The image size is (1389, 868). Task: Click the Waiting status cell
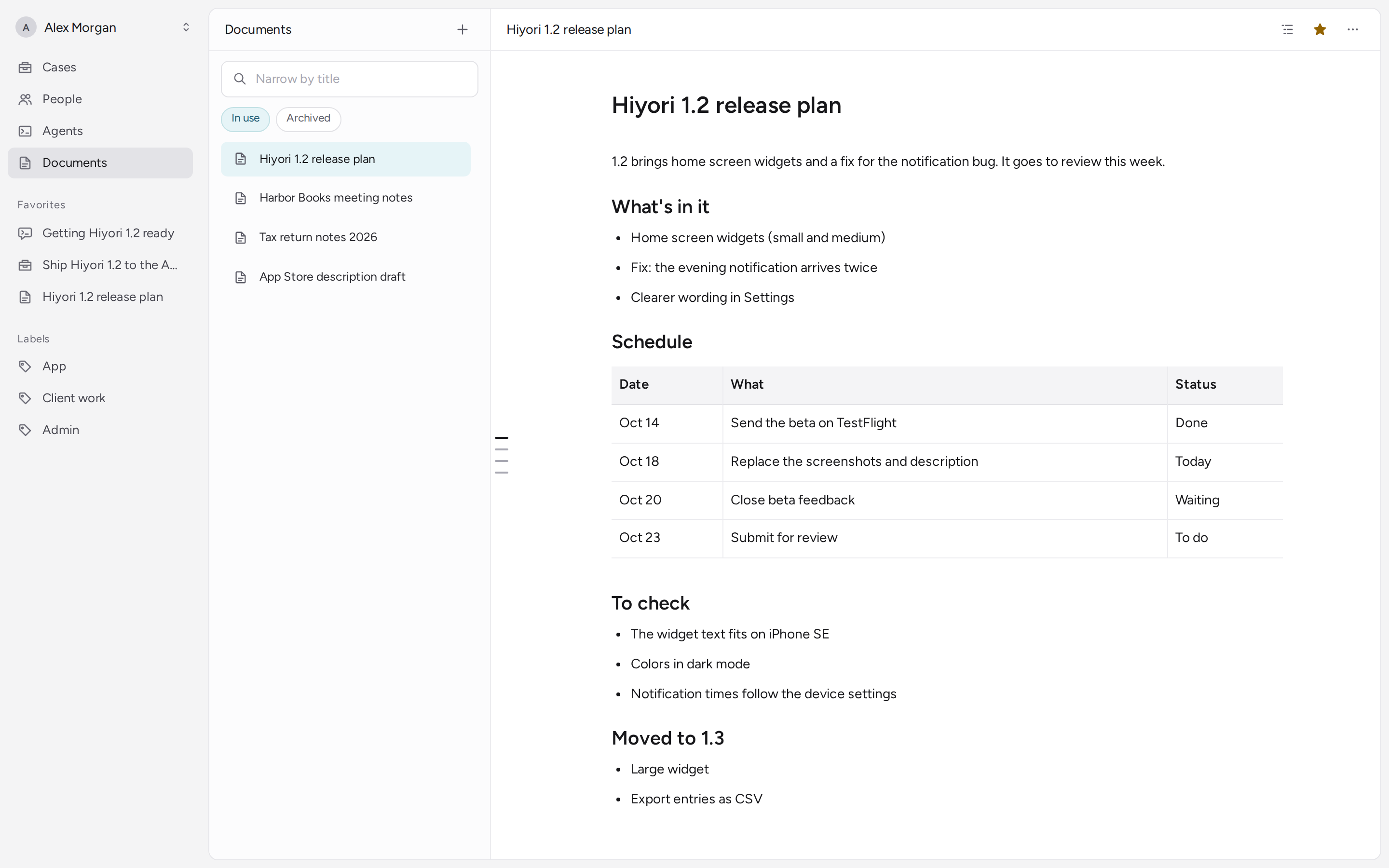tap(1225, 501)
